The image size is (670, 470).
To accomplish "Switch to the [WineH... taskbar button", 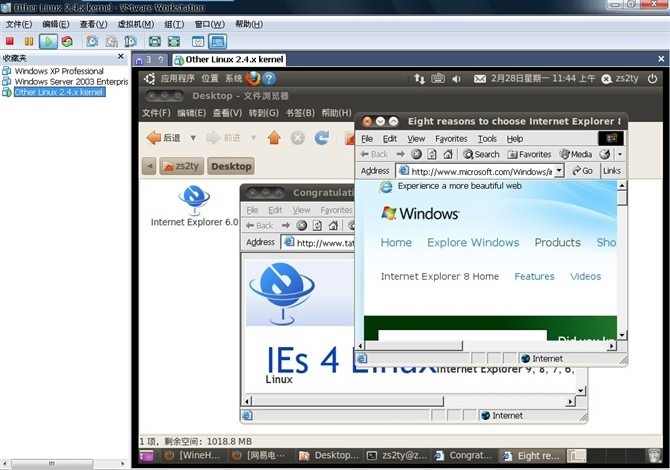I will pos(194,456).
